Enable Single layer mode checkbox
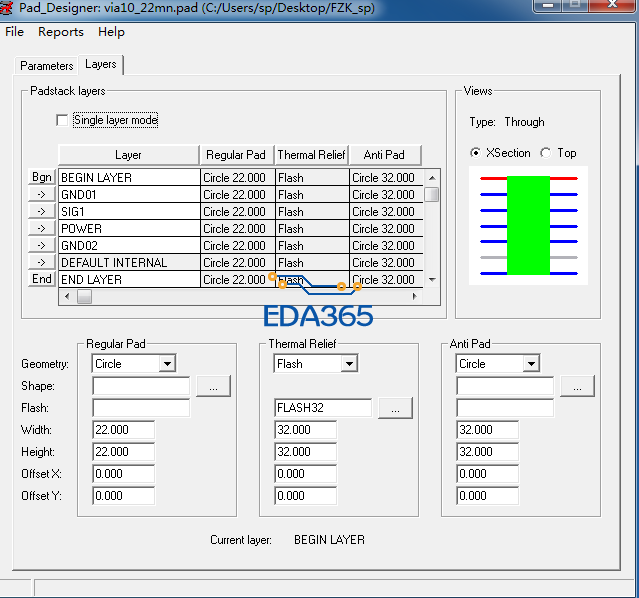This screenshot has height=598, width=639. coord(62,120)
